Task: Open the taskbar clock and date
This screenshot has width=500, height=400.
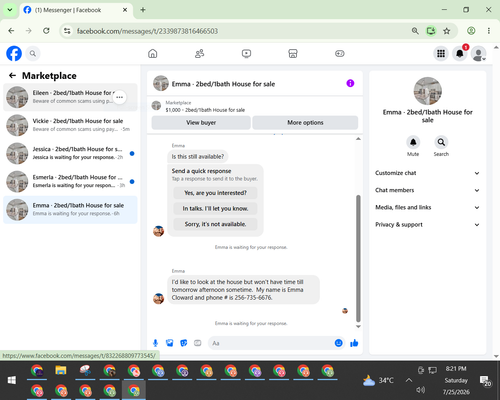Action: click(x=456, y=380)
